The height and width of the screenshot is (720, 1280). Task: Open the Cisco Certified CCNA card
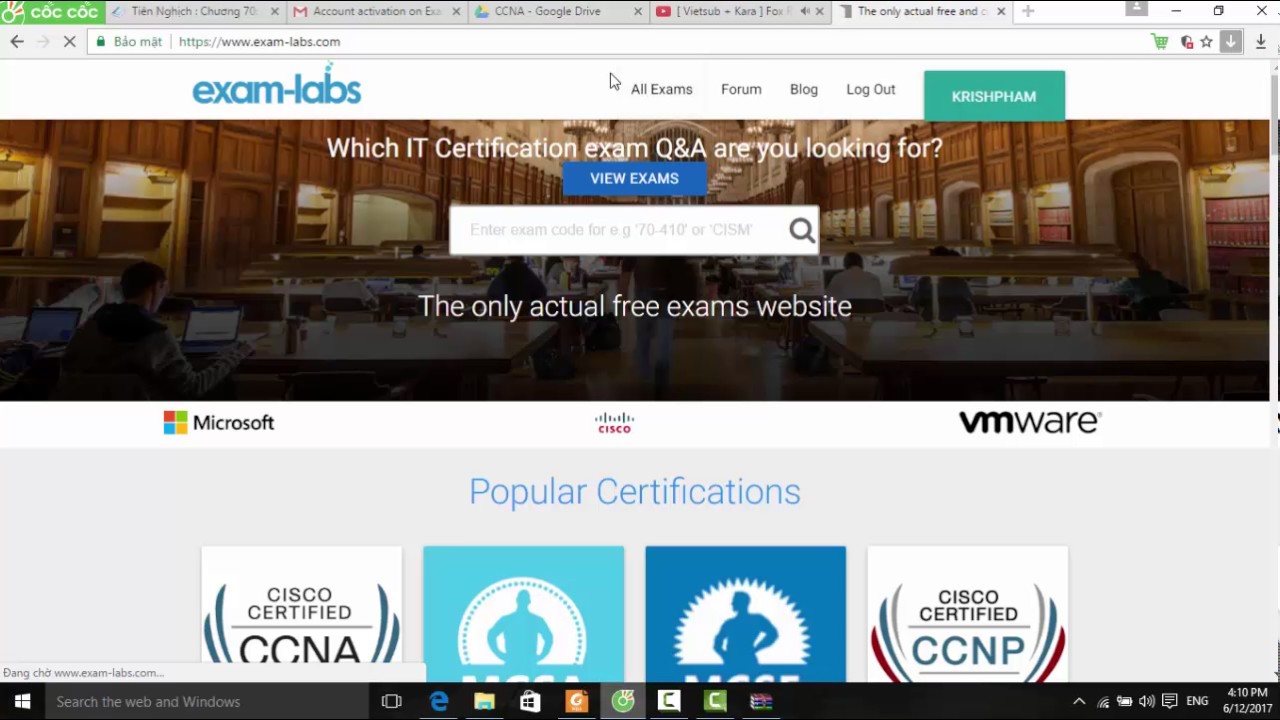(x=301, y=614)
